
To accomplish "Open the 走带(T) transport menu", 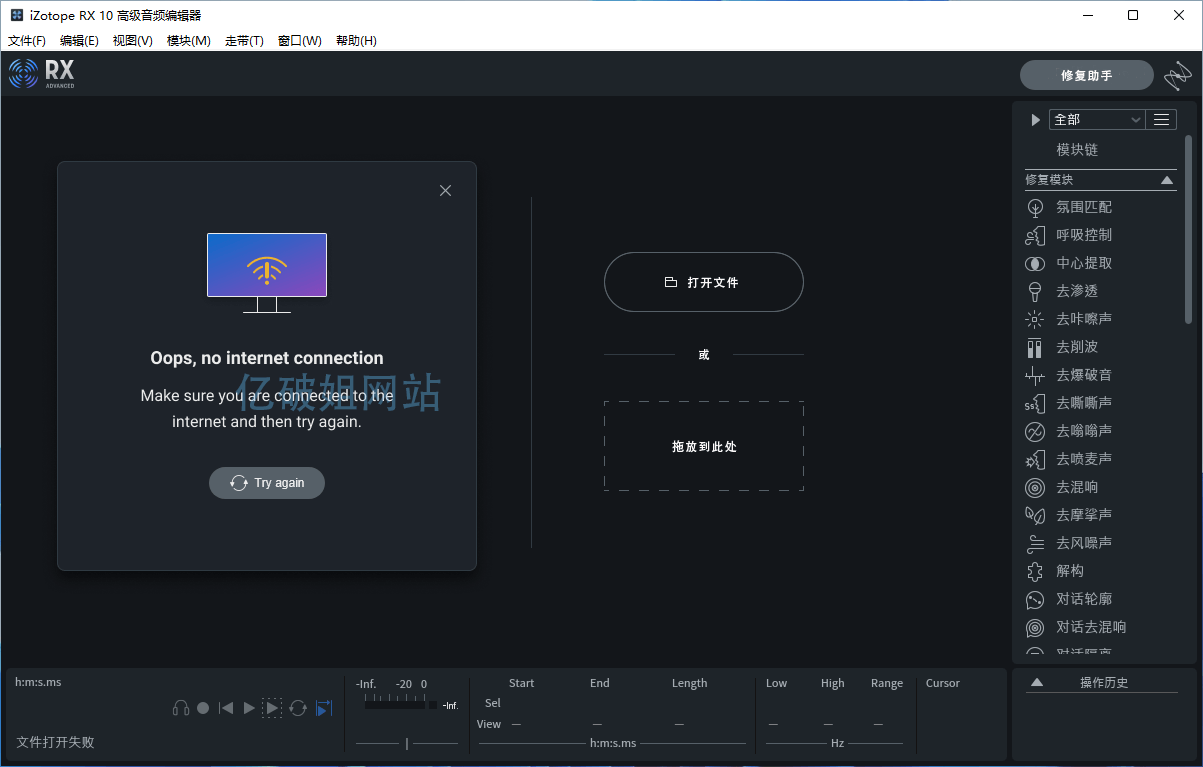I will click(244, 41).
